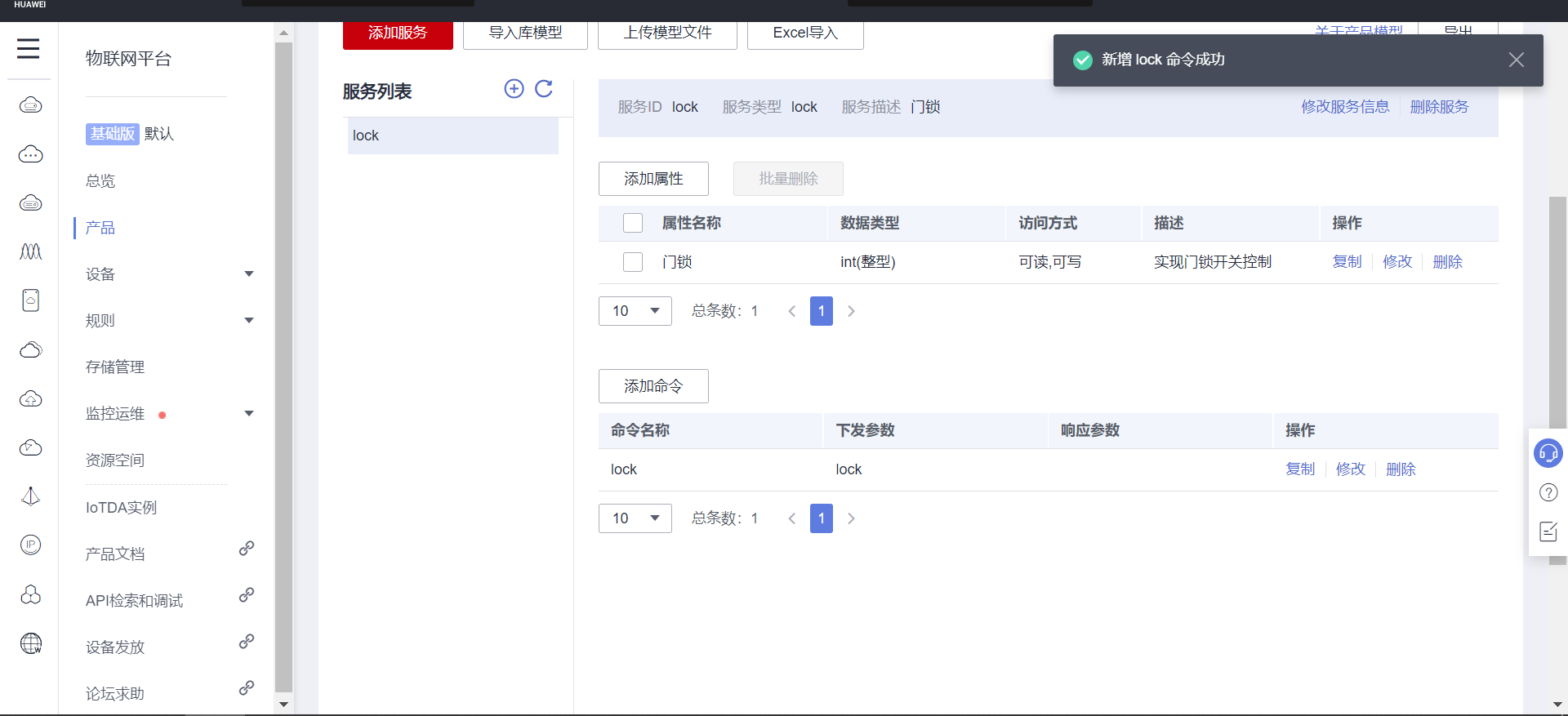This screenshot has width=1568, height=716.
Task: Click the link icon next to API检索和调试
Action: click(x=247, y=595)
